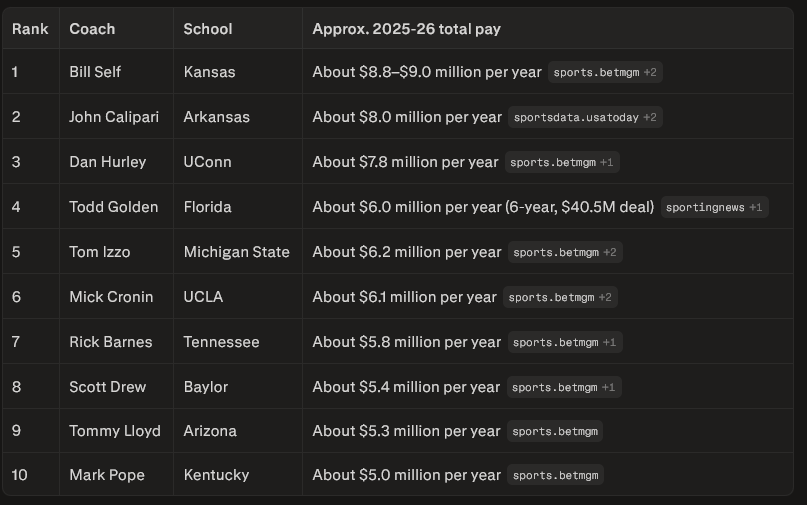Image resolution: width=807 pixels, height=505 pixels.
Task: Select the Approx. 2025-26 total pay header
Action: click(x=406, y=29)
